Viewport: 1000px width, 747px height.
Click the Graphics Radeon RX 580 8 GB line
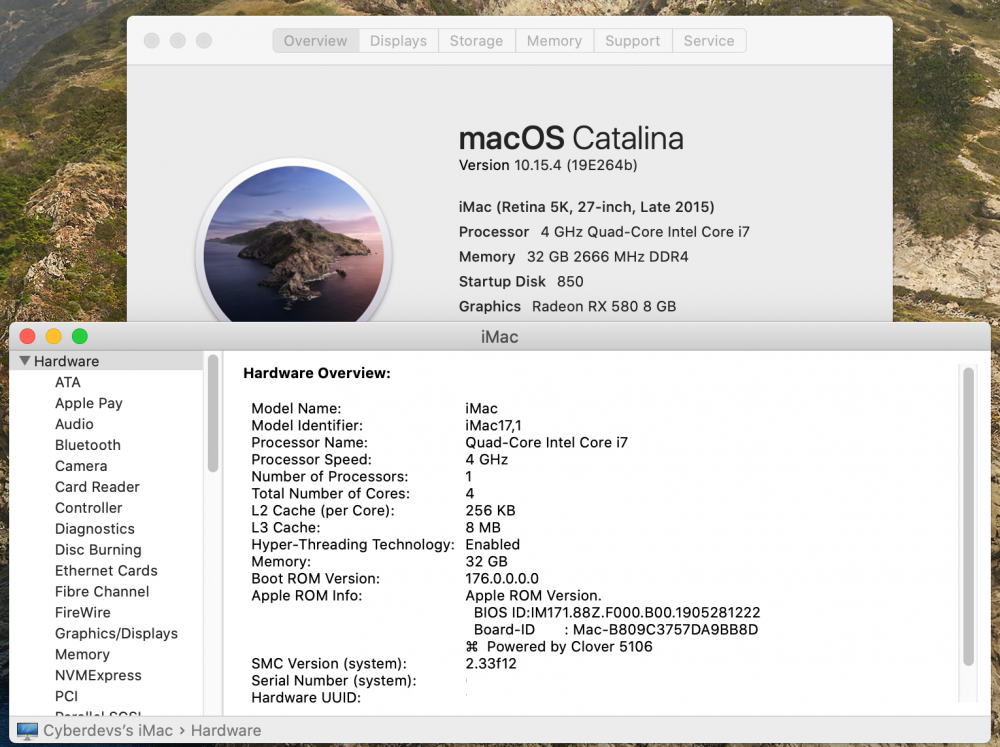[x=567, y=306]
